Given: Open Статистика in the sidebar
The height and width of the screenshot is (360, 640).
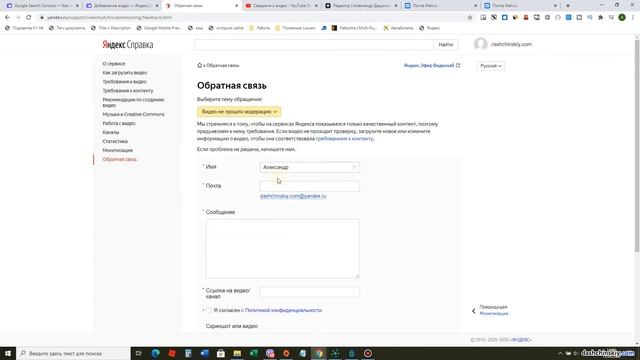Looking at the screenshot, I should [115, 141].
